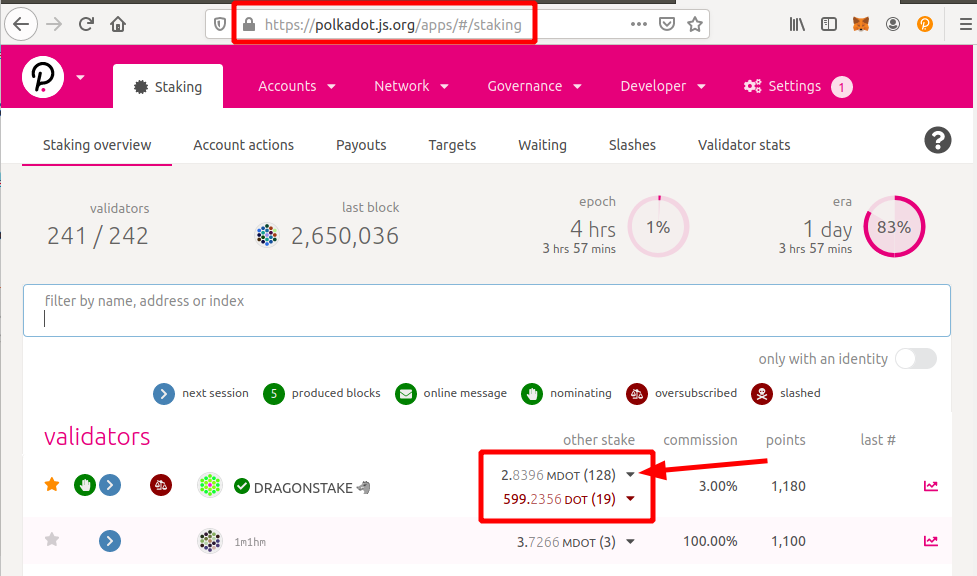Click the epoch 1% progress circle
The image size is (977, 576).
pyautogui.click(x=658, y=226)
